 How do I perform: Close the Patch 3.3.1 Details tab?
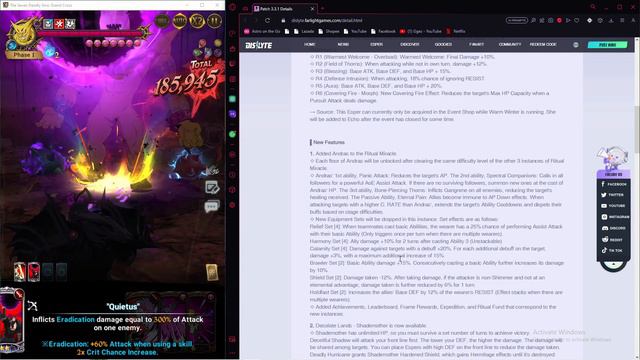313,9
